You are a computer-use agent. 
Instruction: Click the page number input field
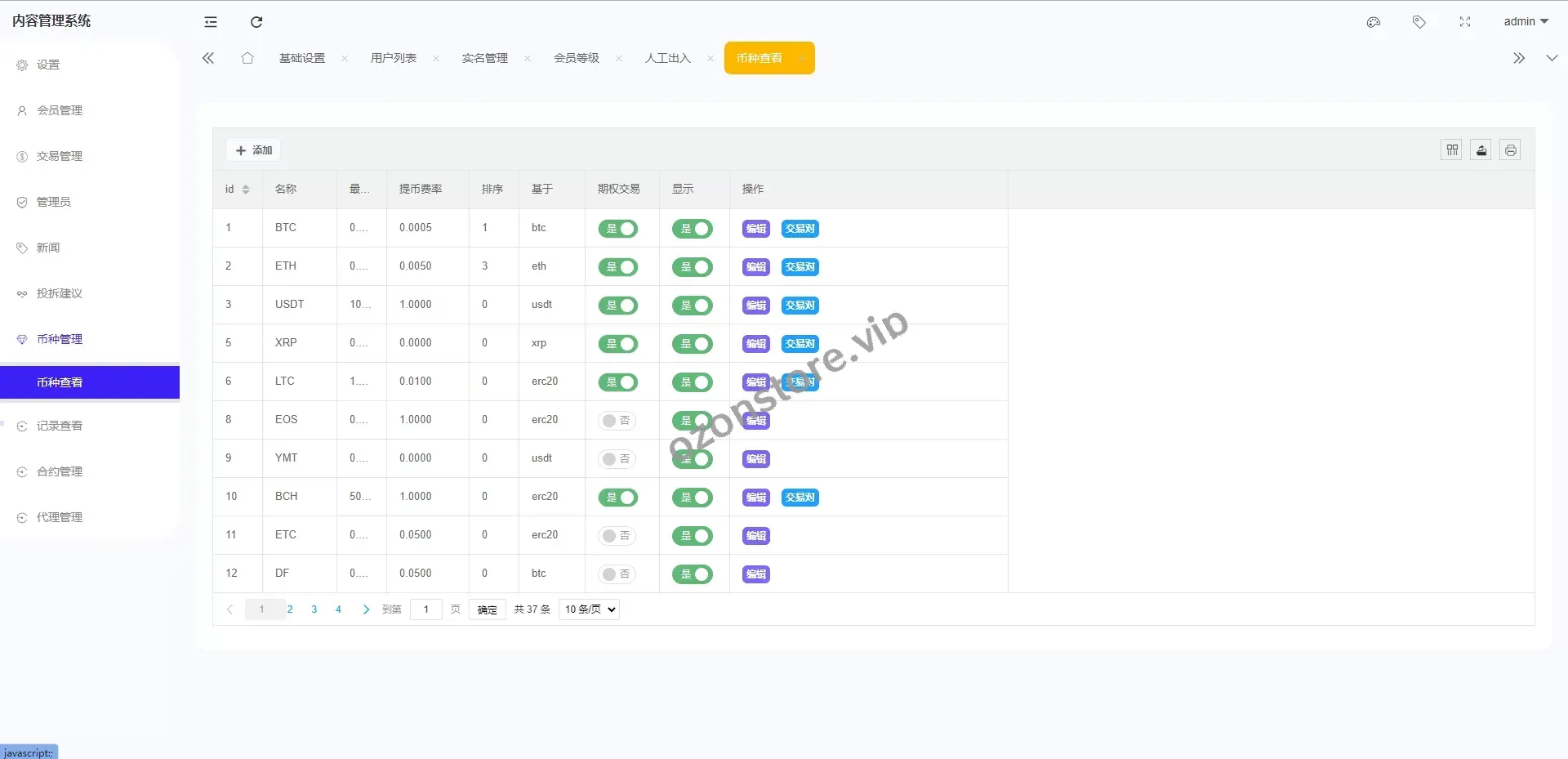click(x=425, y=609)
